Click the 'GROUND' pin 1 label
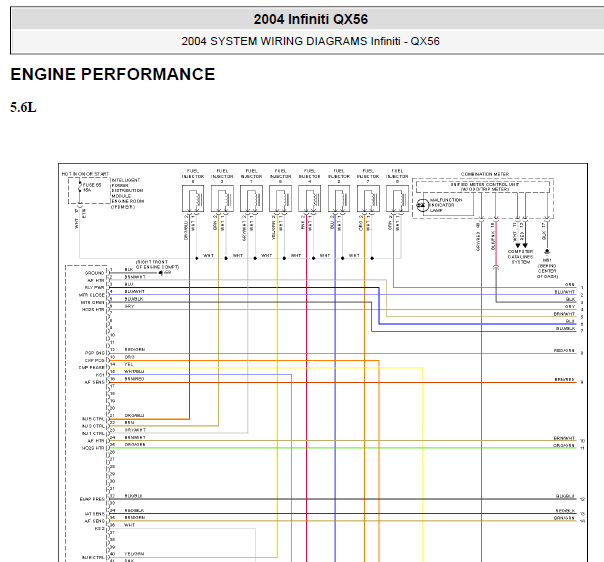Image resolution: width=604 pixels, height=562 pixels. (x=95, y=273)
